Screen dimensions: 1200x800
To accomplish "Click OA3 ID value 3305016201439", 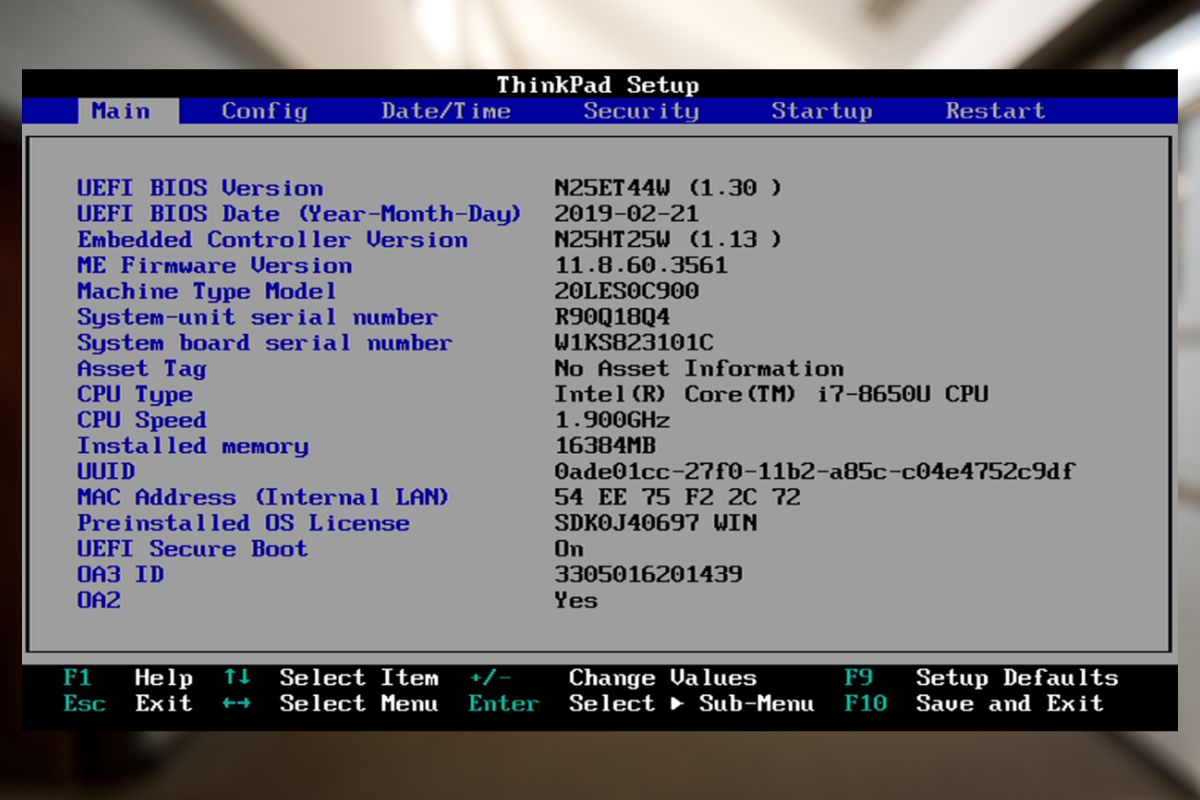I will [x=648, y=576].
